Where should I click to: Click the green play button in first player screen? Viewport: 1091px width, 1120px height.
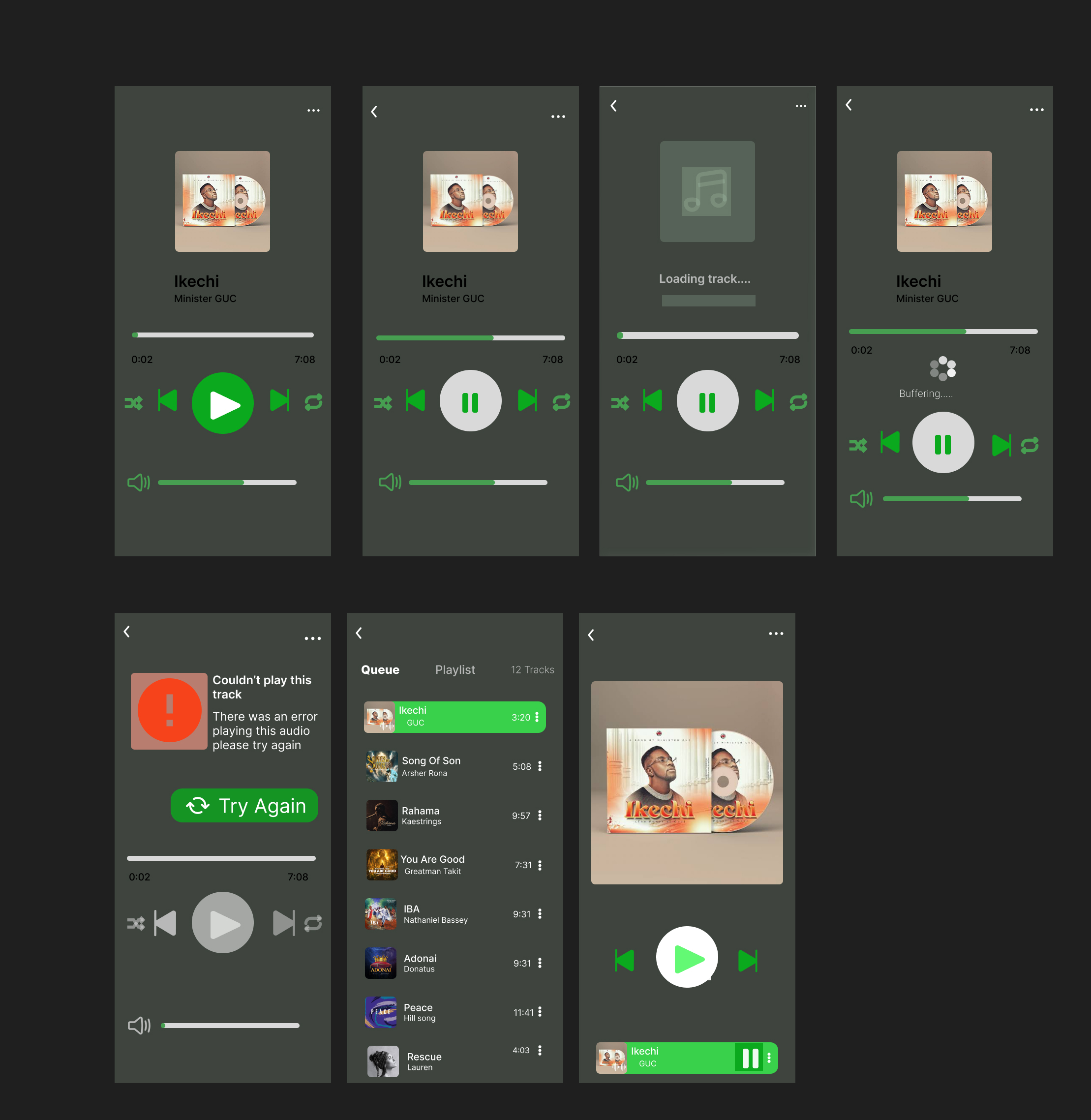tap(222, 403)
